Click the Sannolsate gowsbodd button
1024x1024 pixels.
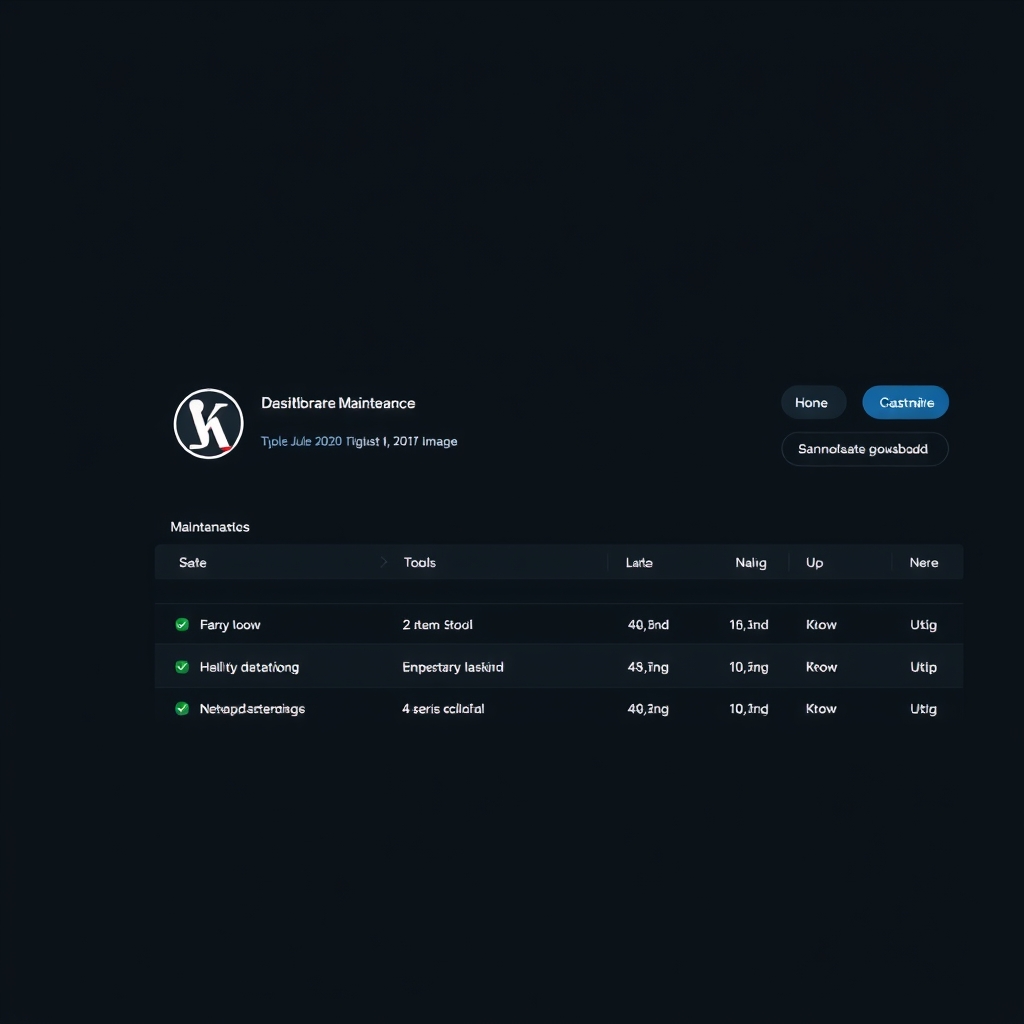click(864, 448)
